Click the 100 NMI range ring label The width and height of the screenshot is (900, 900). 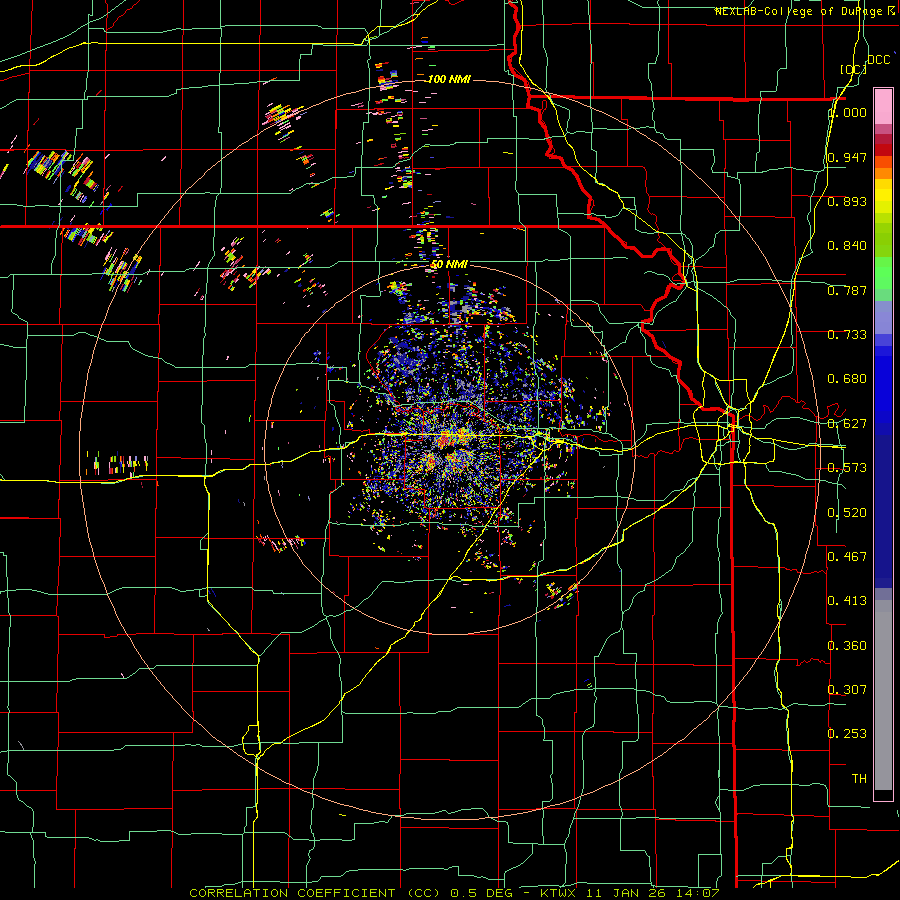pos(449,79)
